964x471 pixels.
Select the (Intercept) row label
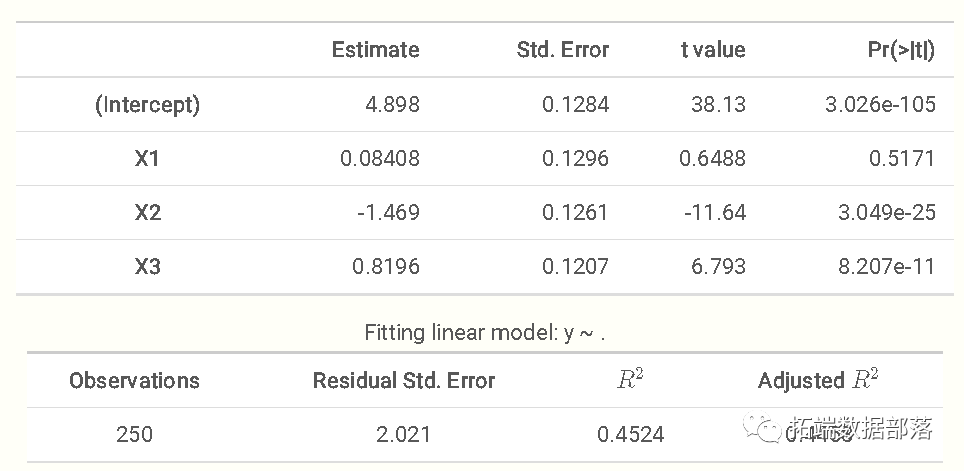click(x=147, y=105)
